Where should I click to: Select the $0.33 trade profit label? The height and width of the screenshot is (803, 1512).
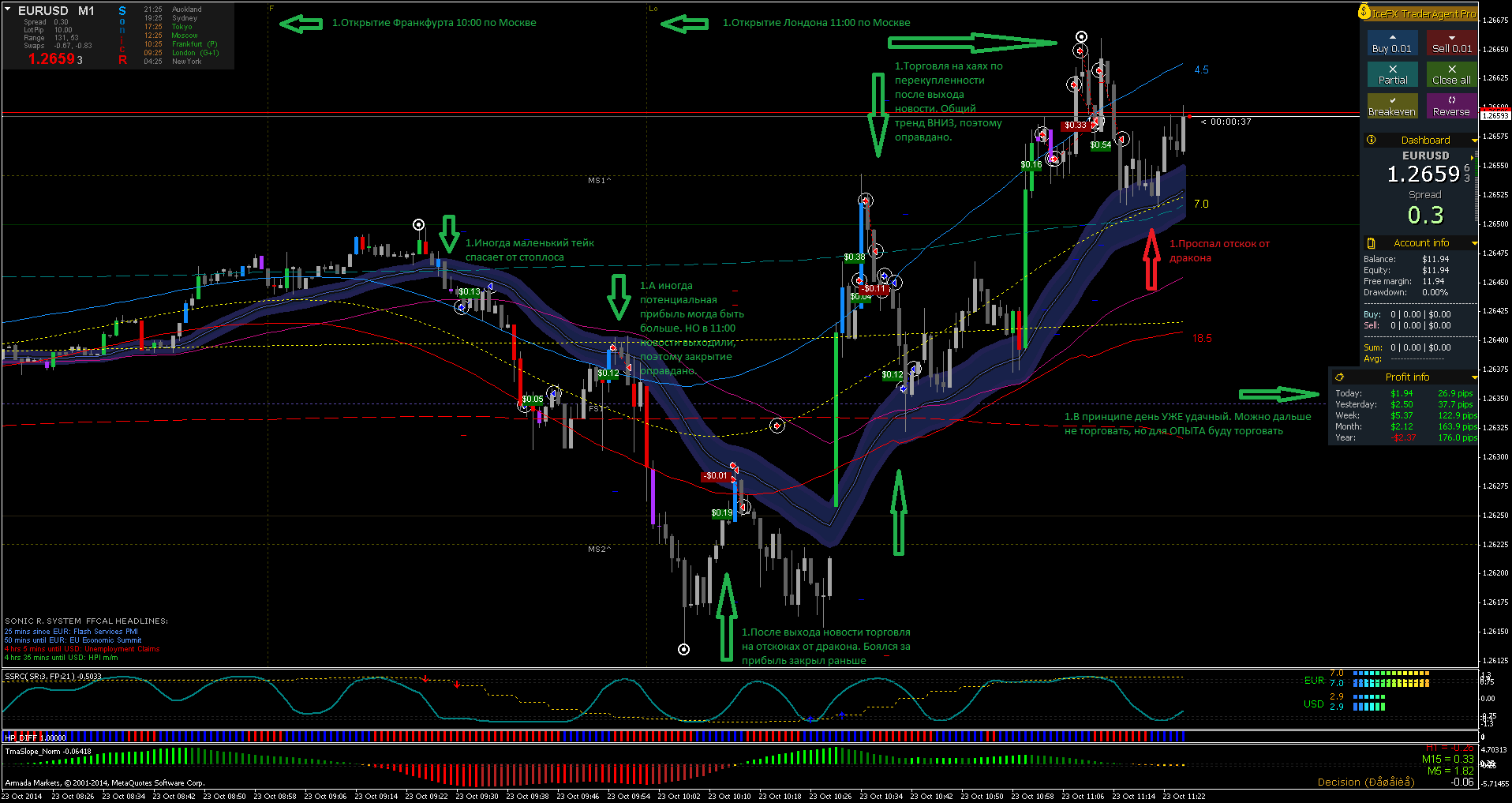1076,125
